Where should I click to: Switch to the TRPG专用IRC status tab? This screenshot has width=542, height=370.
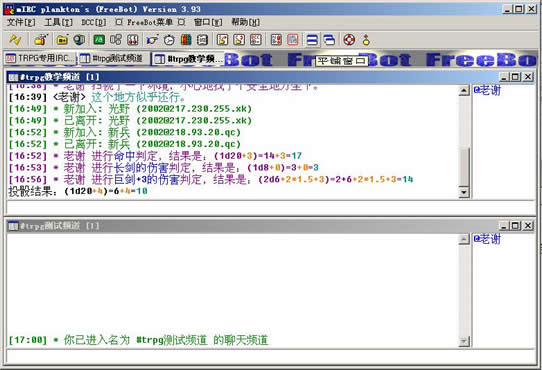[x=41, y=58]
